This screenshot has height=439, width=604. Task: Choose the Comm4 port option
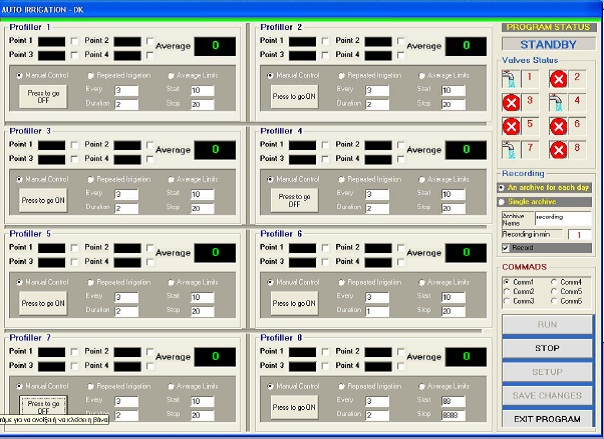tap(555, 282)
